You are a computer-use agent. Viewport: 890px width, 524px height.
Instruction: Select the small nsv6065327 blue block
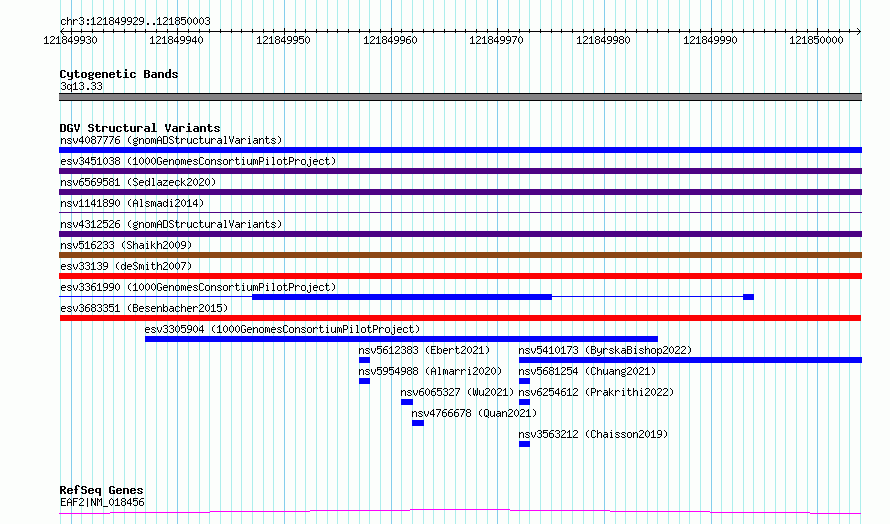pos(407,402)
